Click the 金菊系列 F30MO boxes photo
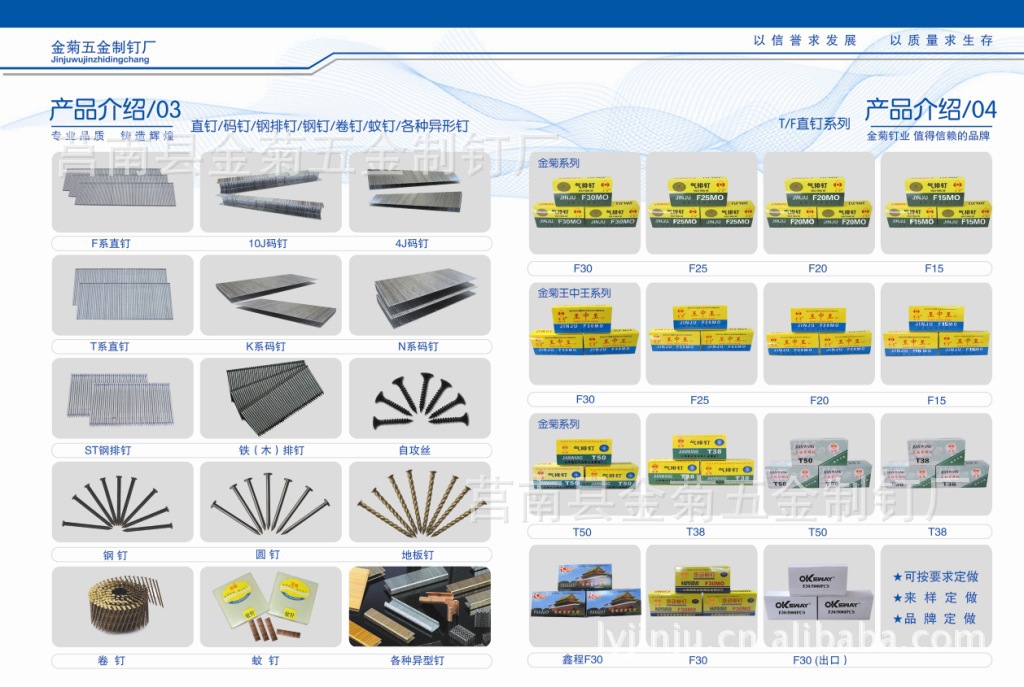Viewport: 1024px width, 687px height. (x=584, y=203)
